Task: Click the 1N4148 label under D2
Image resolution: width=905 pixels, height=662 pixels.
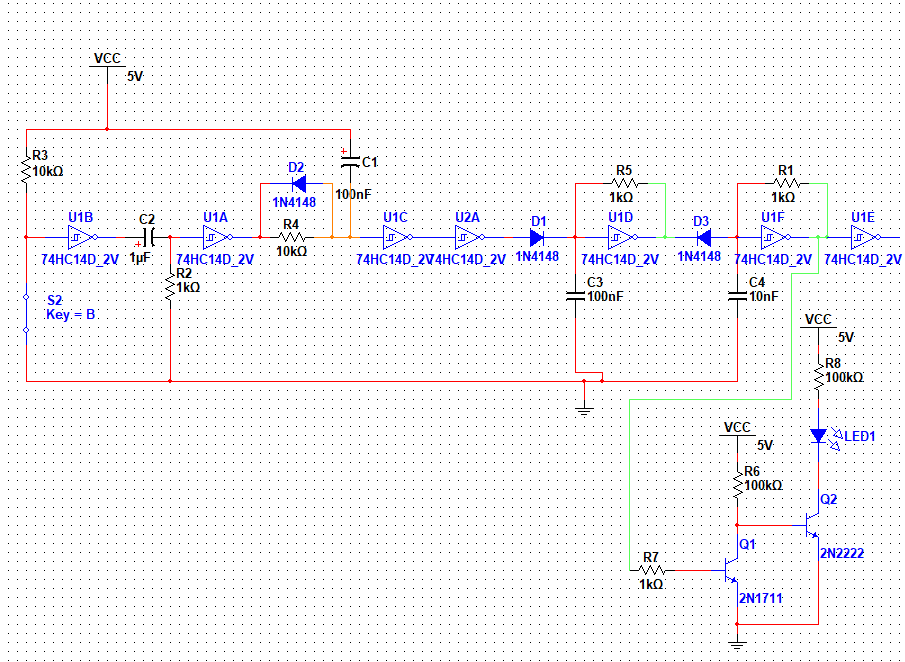Action: click(x=294, y=203)
